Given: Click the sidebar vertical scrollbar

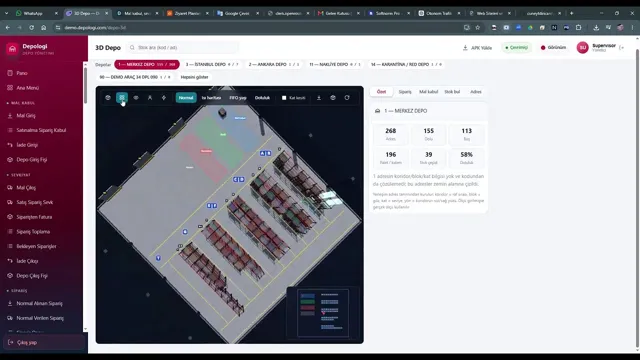Looking at the screenshot, I should [x=85, y=85].
